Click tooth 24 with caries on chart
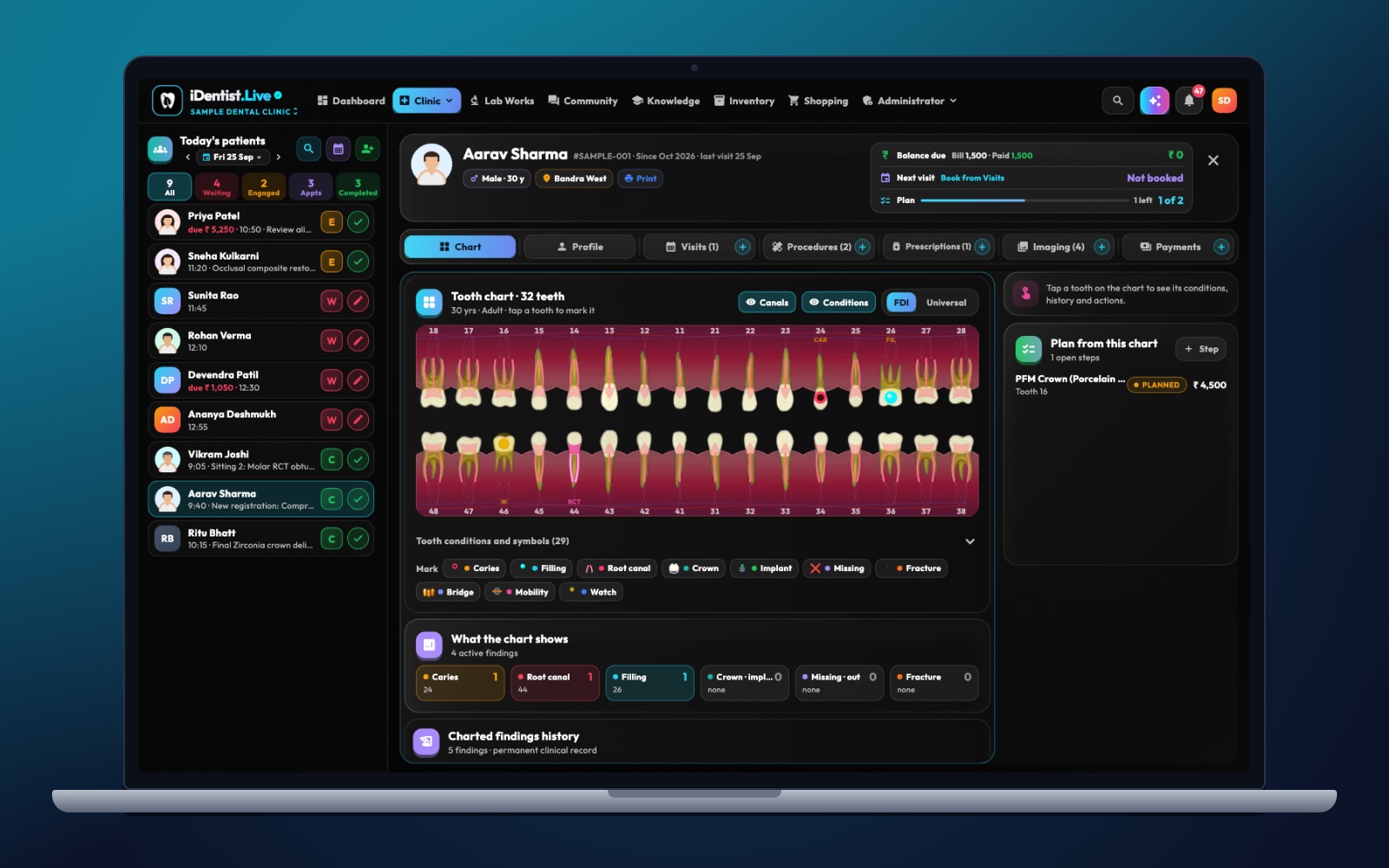 pos(820,379)
